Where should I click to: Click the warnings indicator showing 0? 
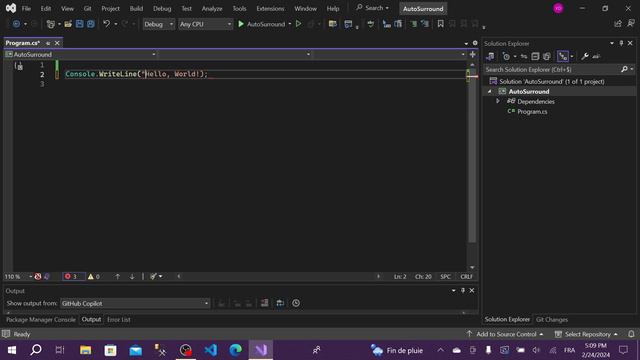coord(93,276)
